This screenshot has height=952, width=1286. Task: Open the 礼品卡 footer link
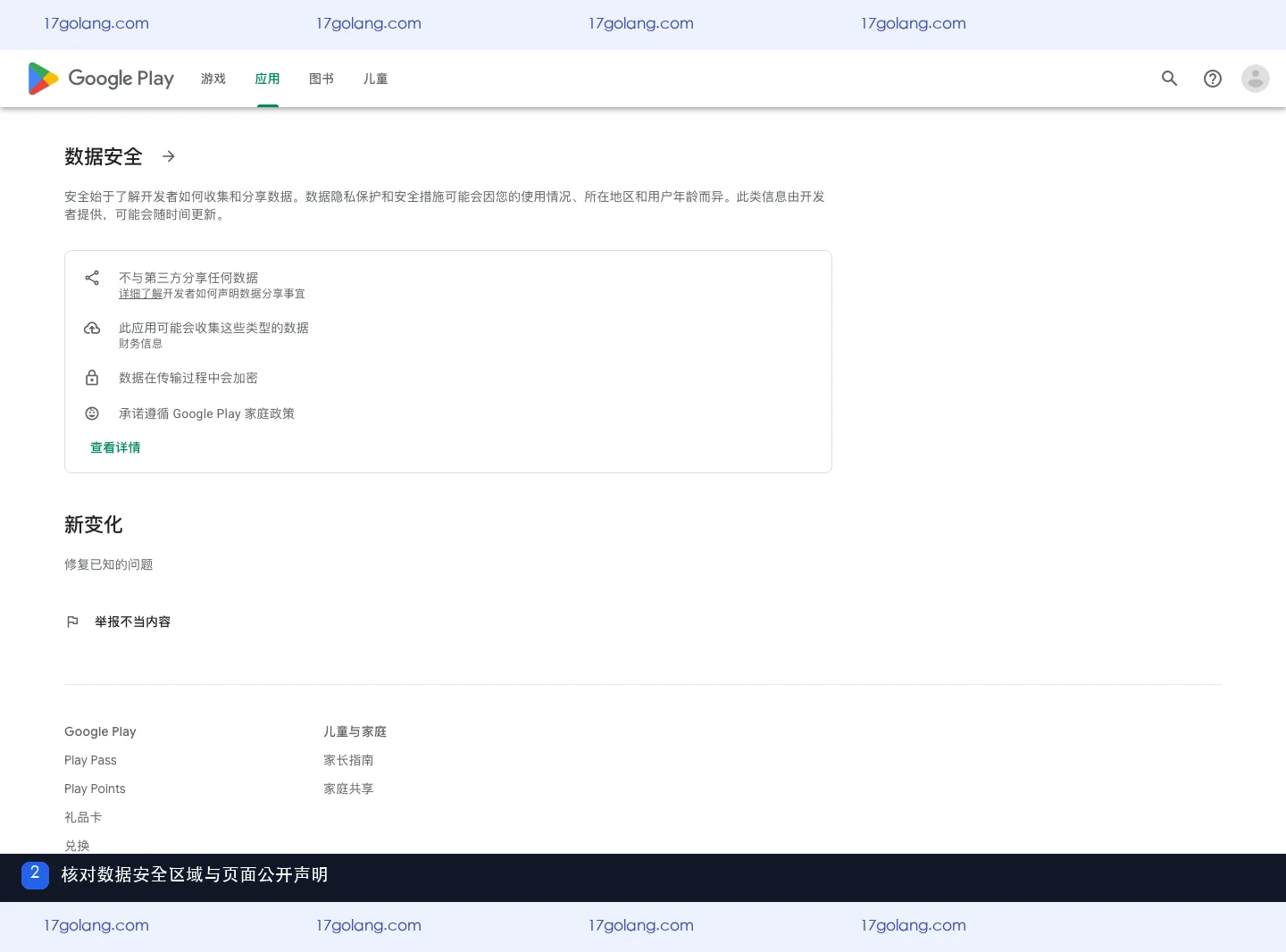[83, 817]
